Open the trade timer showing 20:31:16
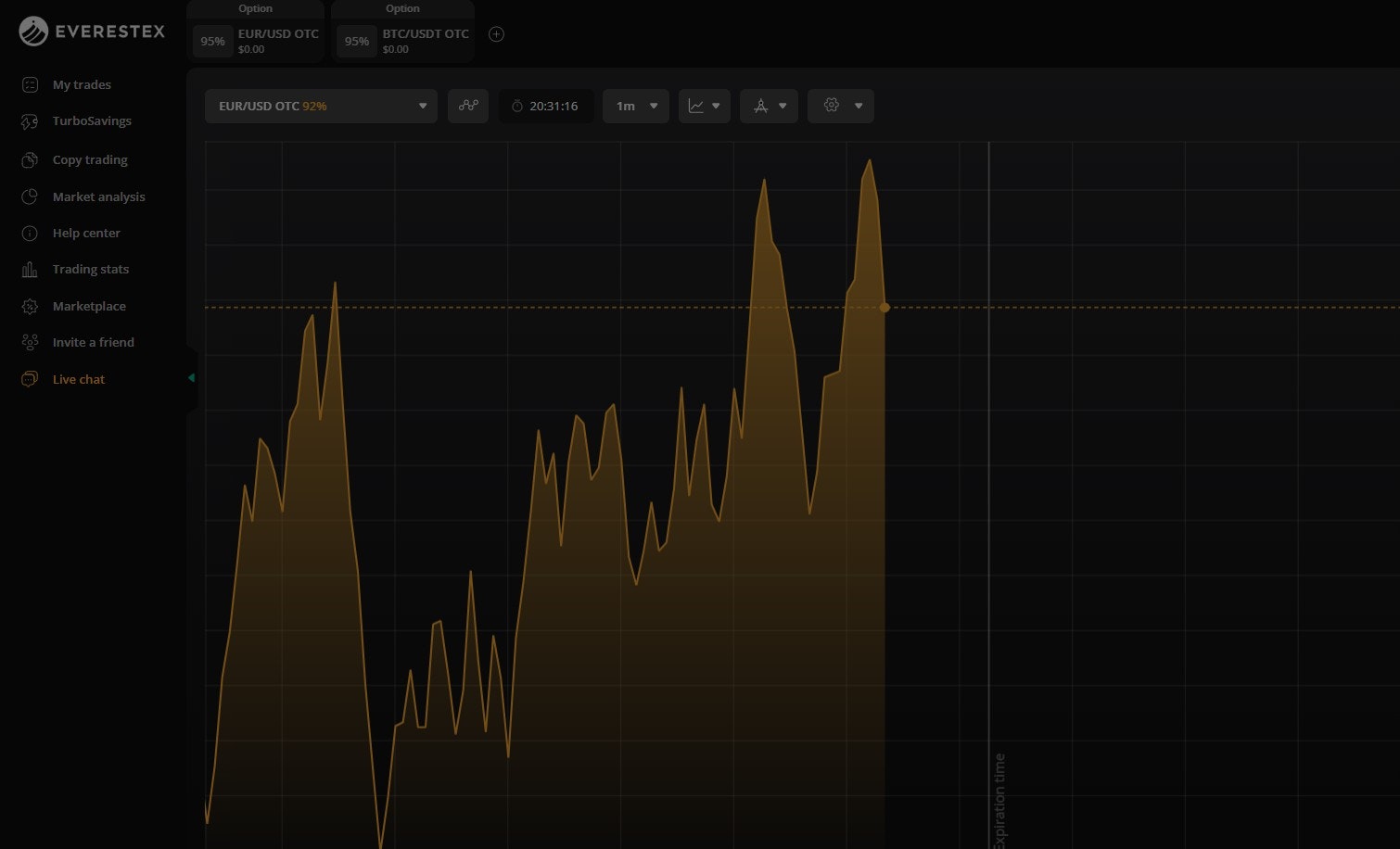This screenshot has height=849, width=1400. point(546,106)
